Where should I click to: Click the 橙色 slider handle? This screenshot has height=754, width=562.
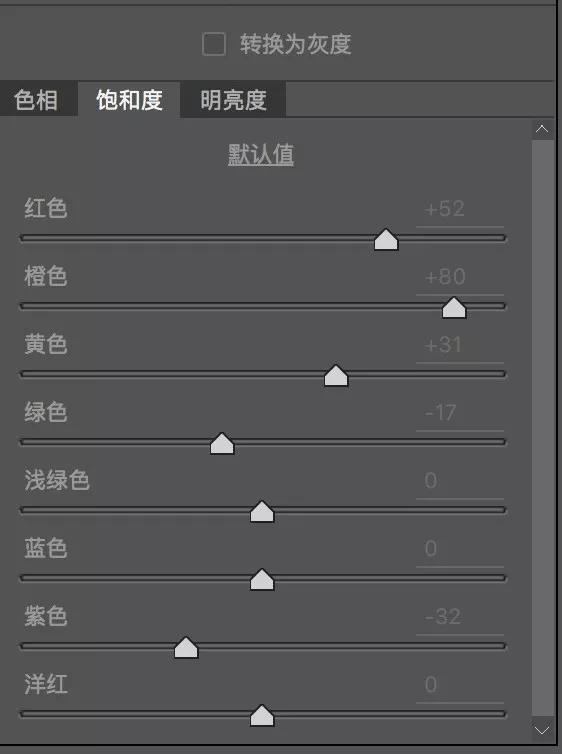(454, 308)
